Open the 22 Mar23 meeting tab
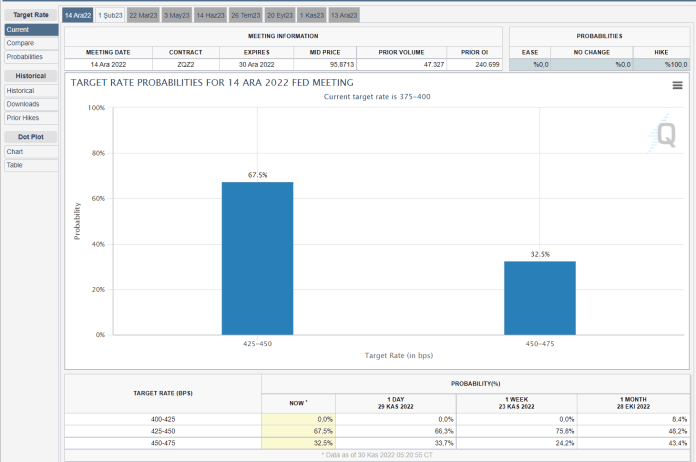The height and width of the screenshot is (462, 696). click(x=143, y=16)
